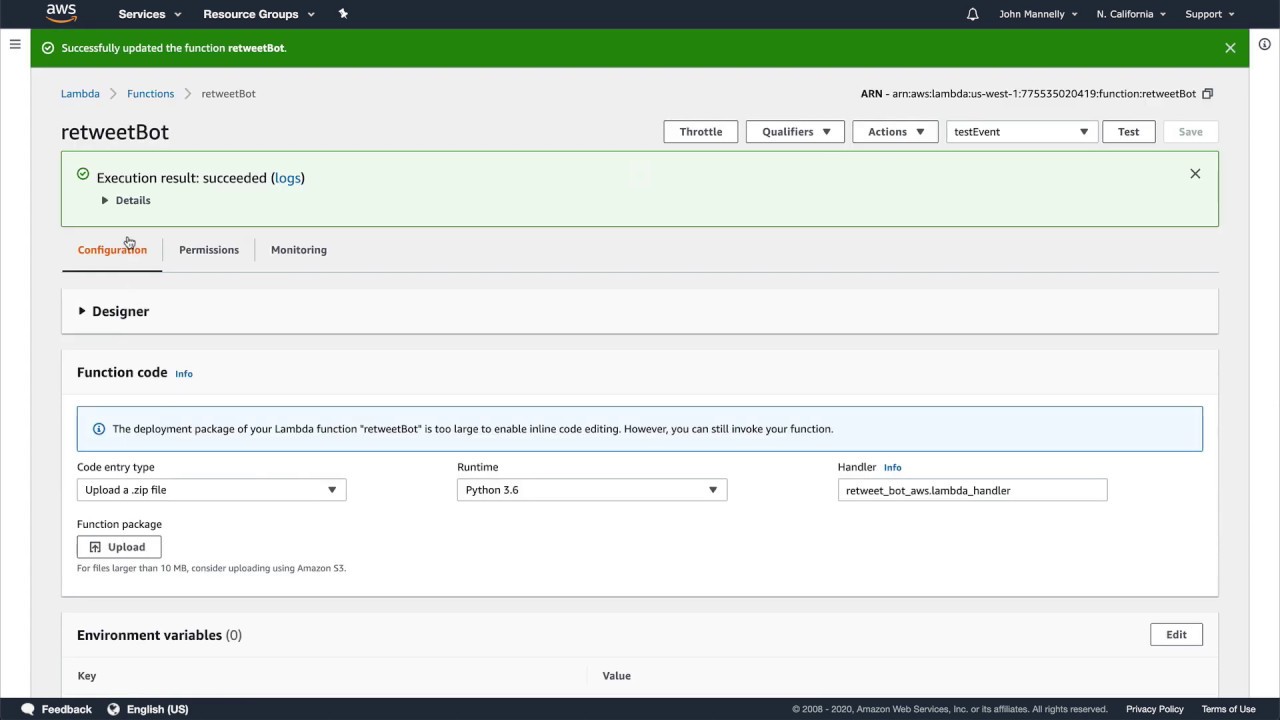The image size is (1280, 720).
Task: Click the Test button
Action: point(1128,132)
